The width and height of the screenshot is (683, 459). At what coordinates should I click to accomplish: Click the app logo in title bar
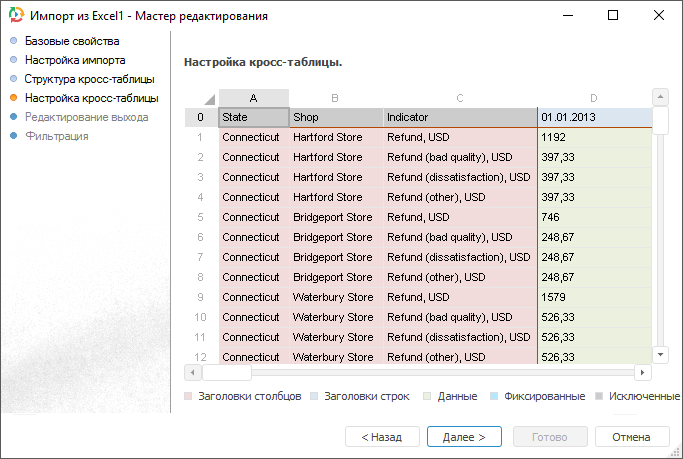pyautogui.click(x=16, y=16)
